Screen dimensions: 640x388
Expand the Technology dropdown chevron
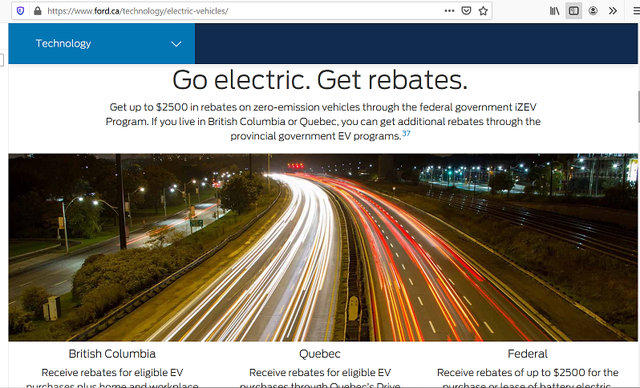click(176, 44)
